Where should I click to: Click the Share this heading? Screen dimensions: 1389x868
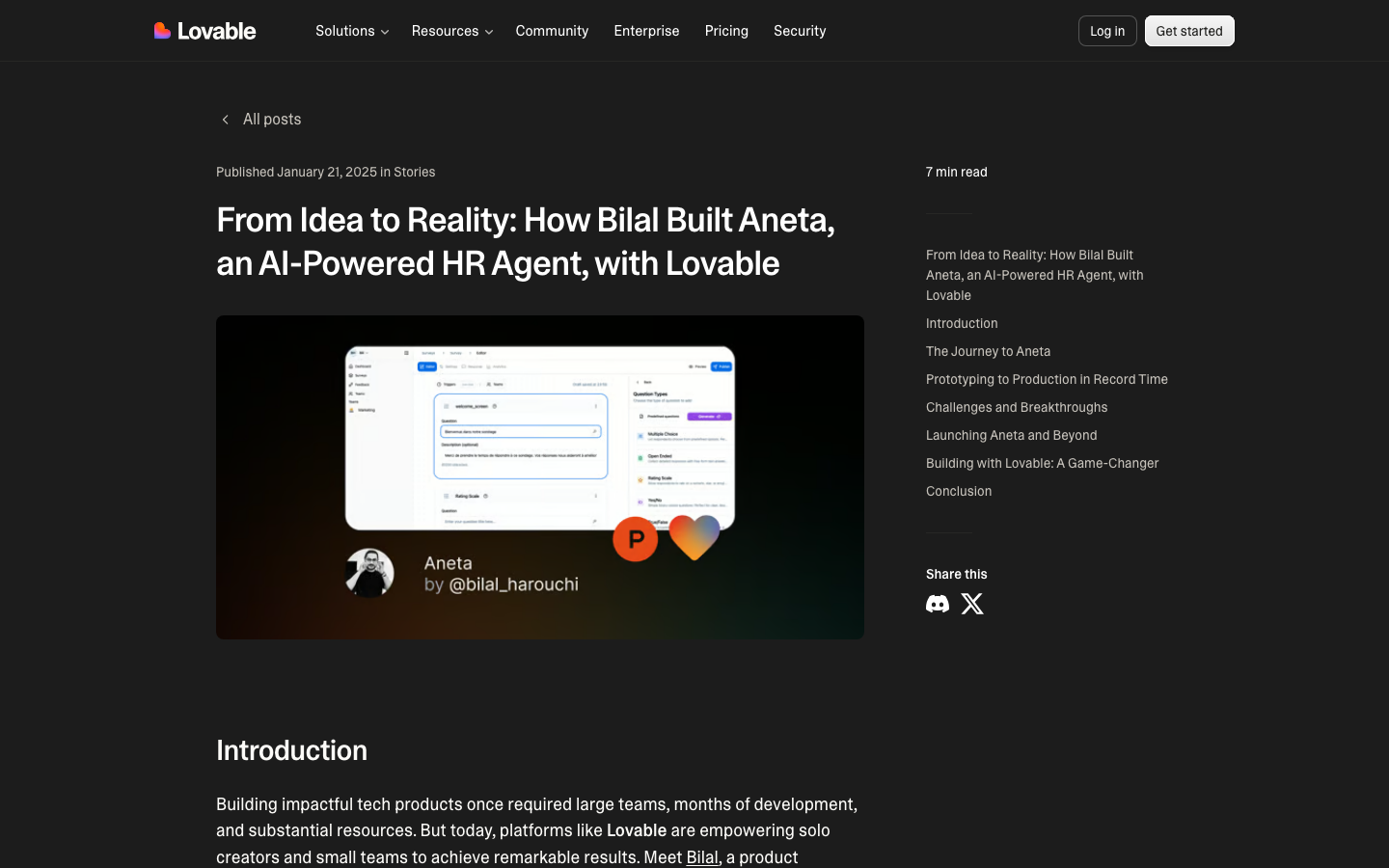957,574
